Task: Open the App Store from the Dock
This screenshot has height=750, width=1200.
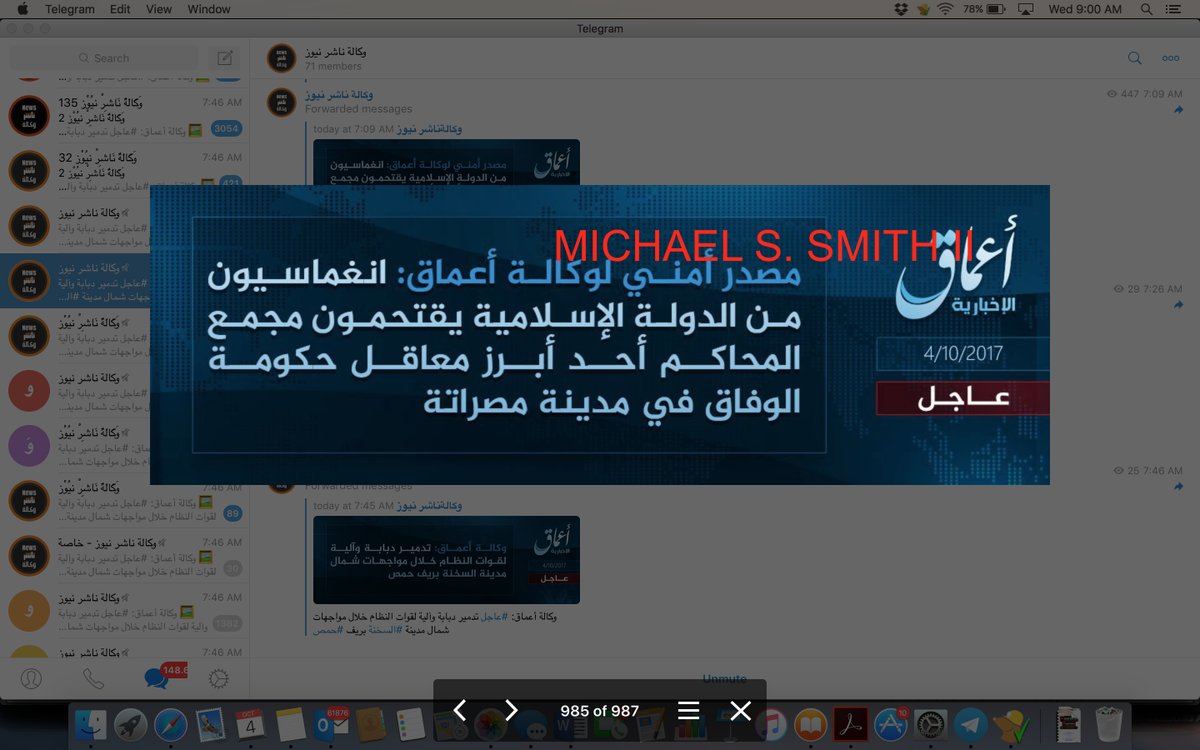Action: (x=891, y=725)
